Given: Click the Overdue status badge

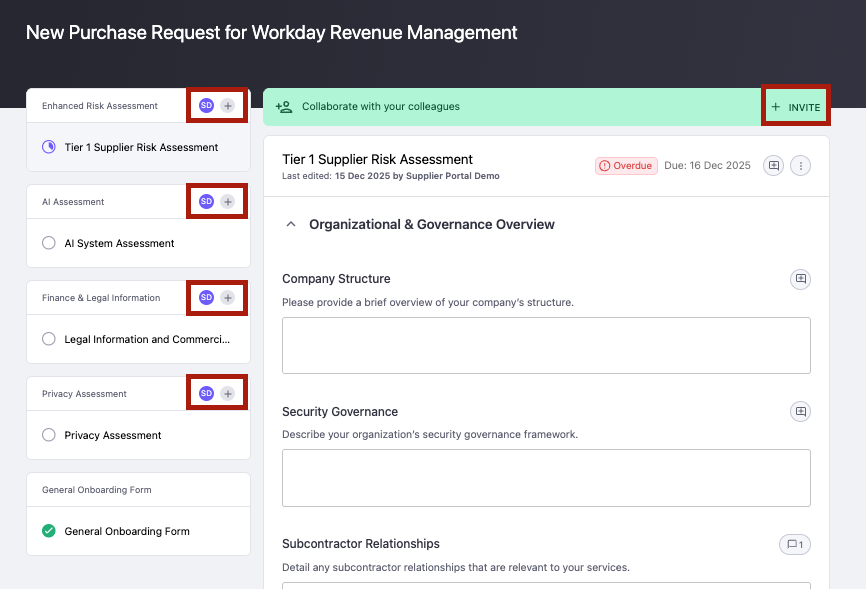Looking at the screenshot, I should coord(626,166).
